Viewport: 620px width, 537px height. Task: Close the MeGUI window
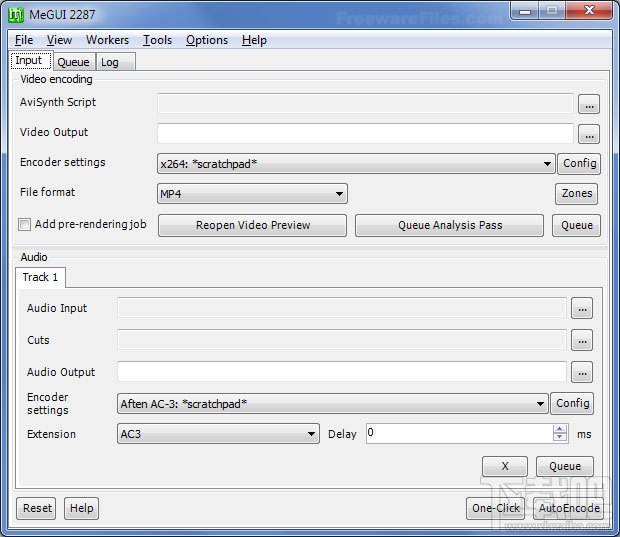589,10
